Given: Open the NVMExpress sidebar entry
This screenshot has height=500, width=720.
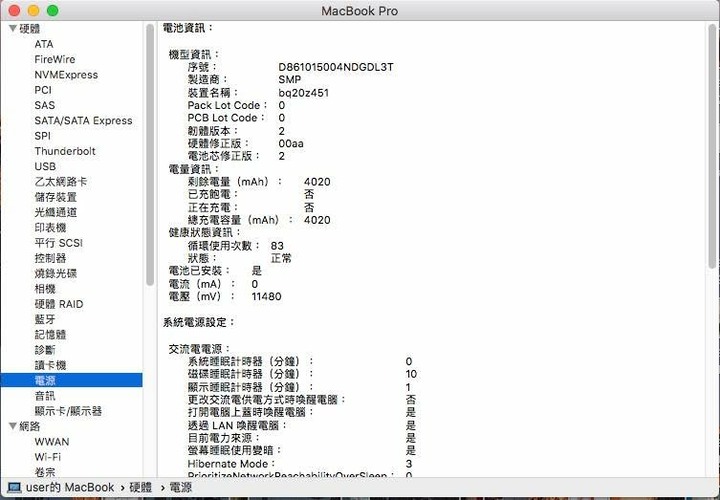Looking at the screenshot, I should pos(66,75).
